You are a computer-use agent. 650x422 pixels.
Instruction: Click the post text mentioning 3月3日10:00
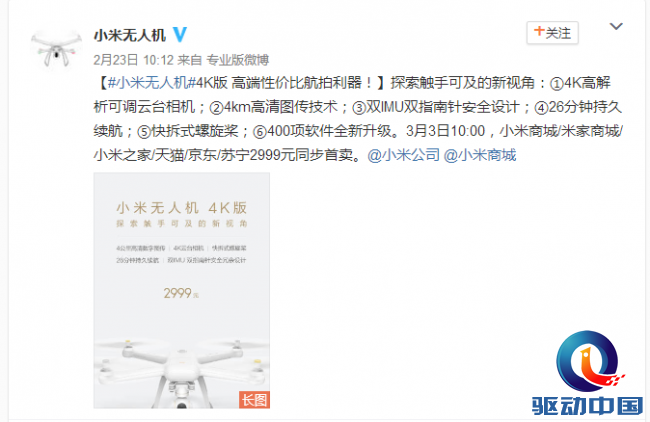pyautogui.click(x=445, y=131)
